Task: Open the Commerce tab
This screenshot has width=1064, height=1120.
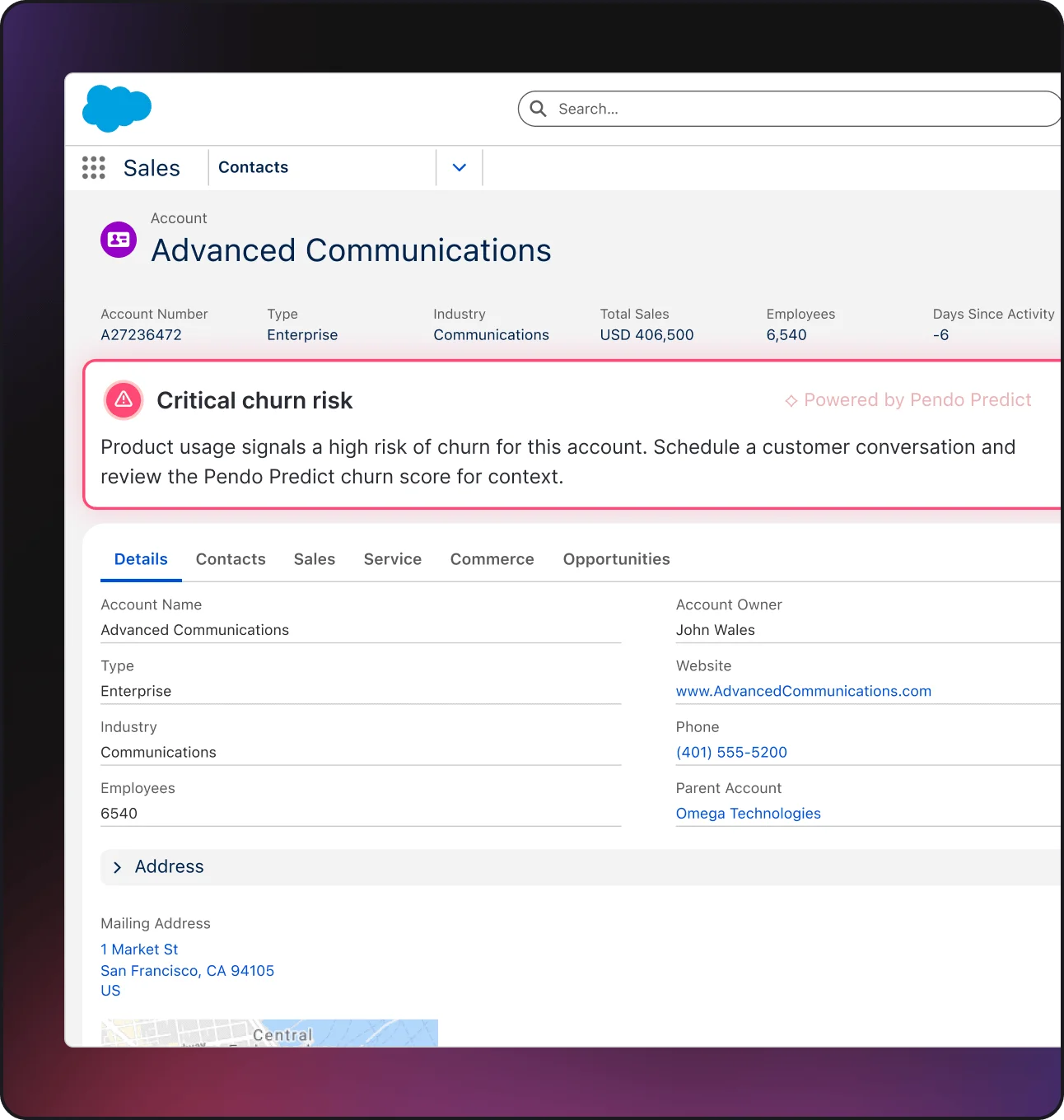Action: 492,559
